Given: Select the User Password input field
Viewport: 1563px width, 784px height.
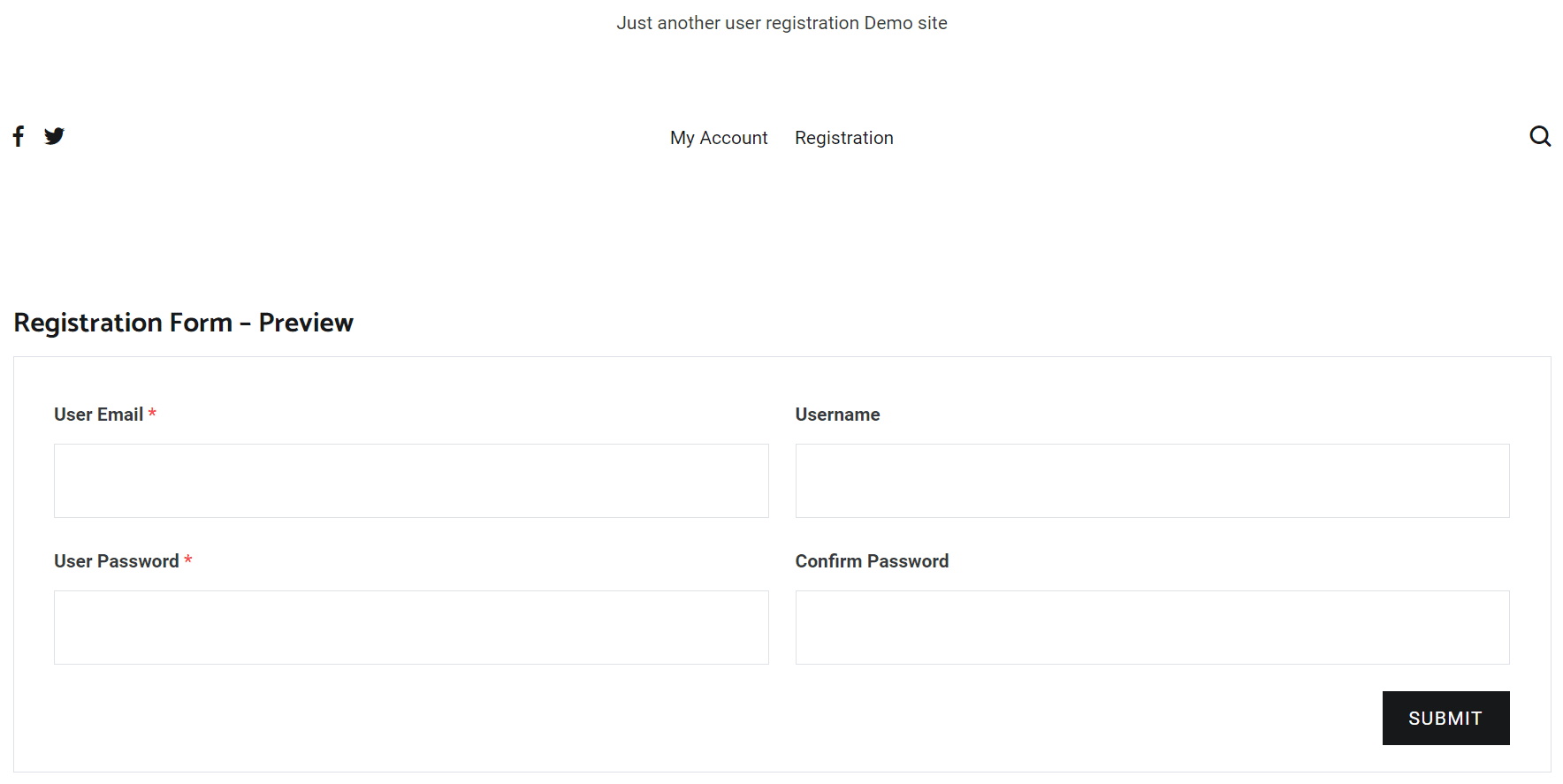Looking at the screenshot, I should click(x=411, y=628).
